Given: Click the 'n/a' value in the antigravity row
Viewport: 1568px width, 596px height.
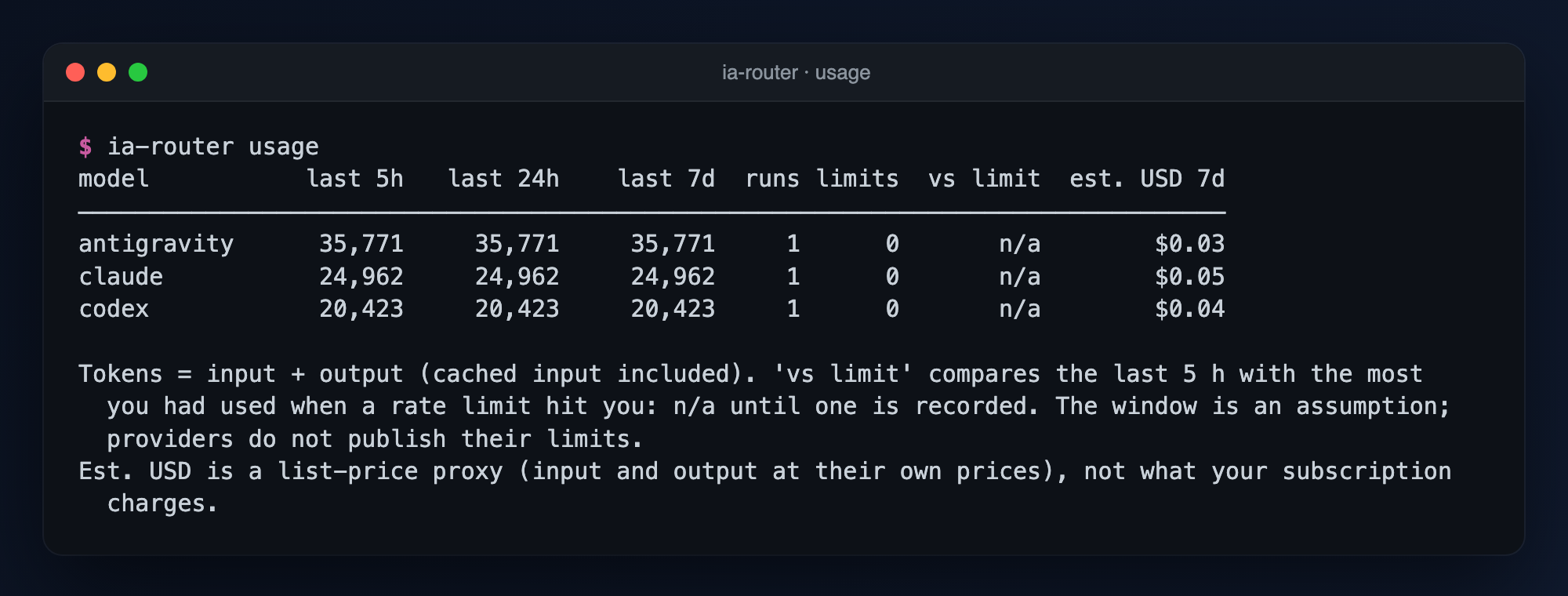Looking at the screenshot, I should tap(1020, 244).
